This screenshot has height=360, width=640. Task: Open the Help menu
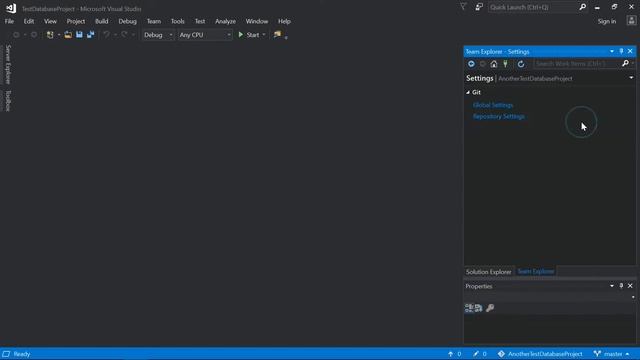point(284,21)
